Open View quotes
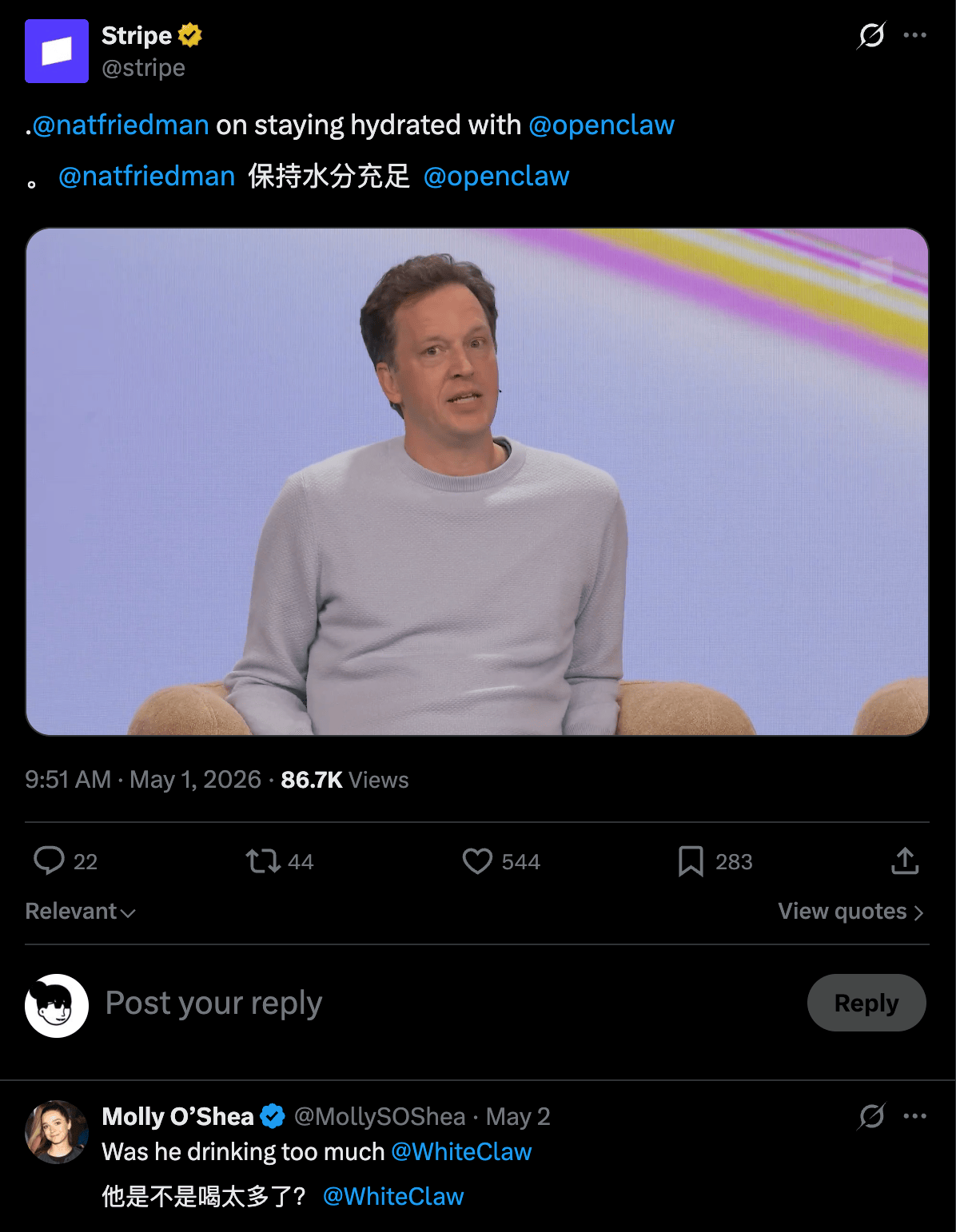Viewport: 956px width, 1232px height. point(851,912)
